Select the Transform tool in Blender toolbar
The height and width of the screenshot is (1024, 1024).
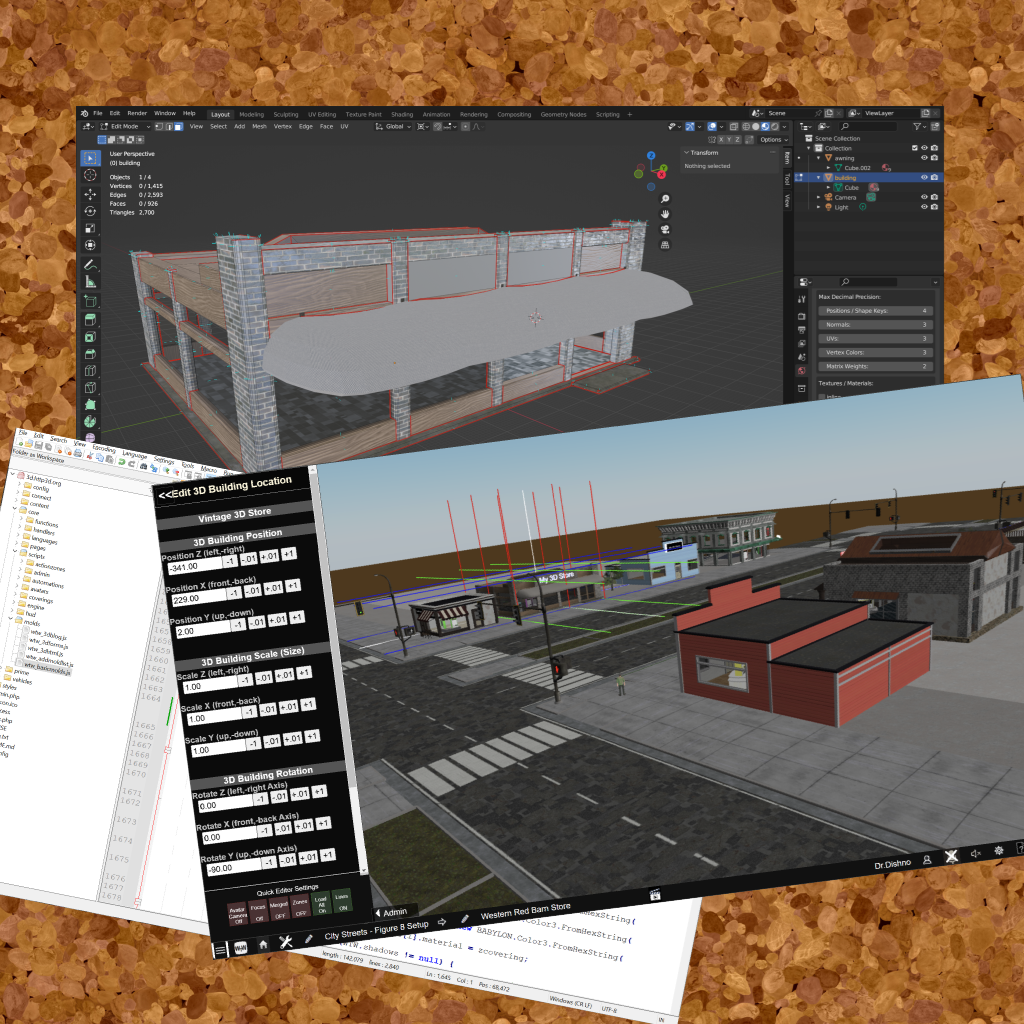[x=91, y=245]
